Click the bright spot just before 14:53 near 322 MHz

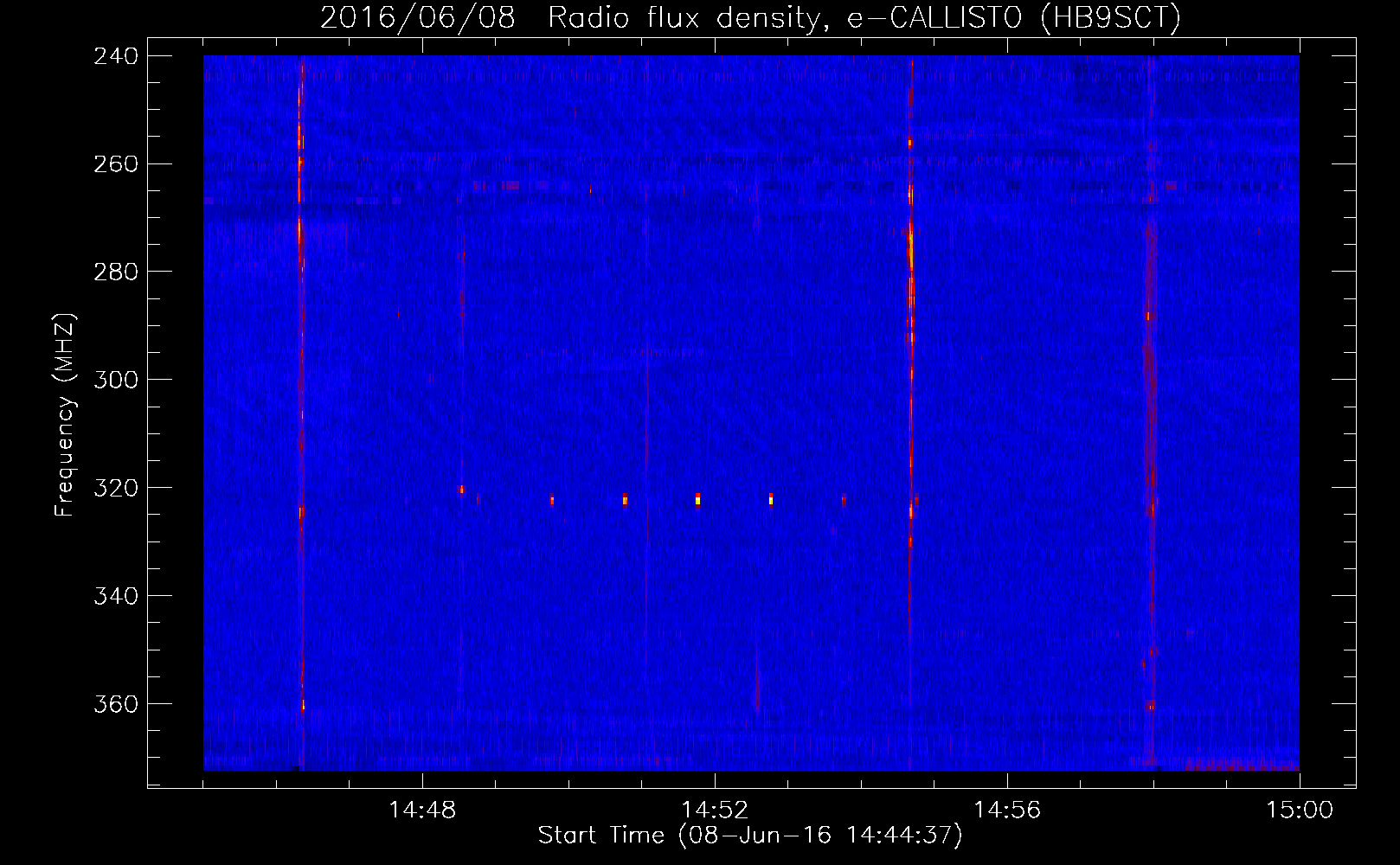click(x=771, y=499)
